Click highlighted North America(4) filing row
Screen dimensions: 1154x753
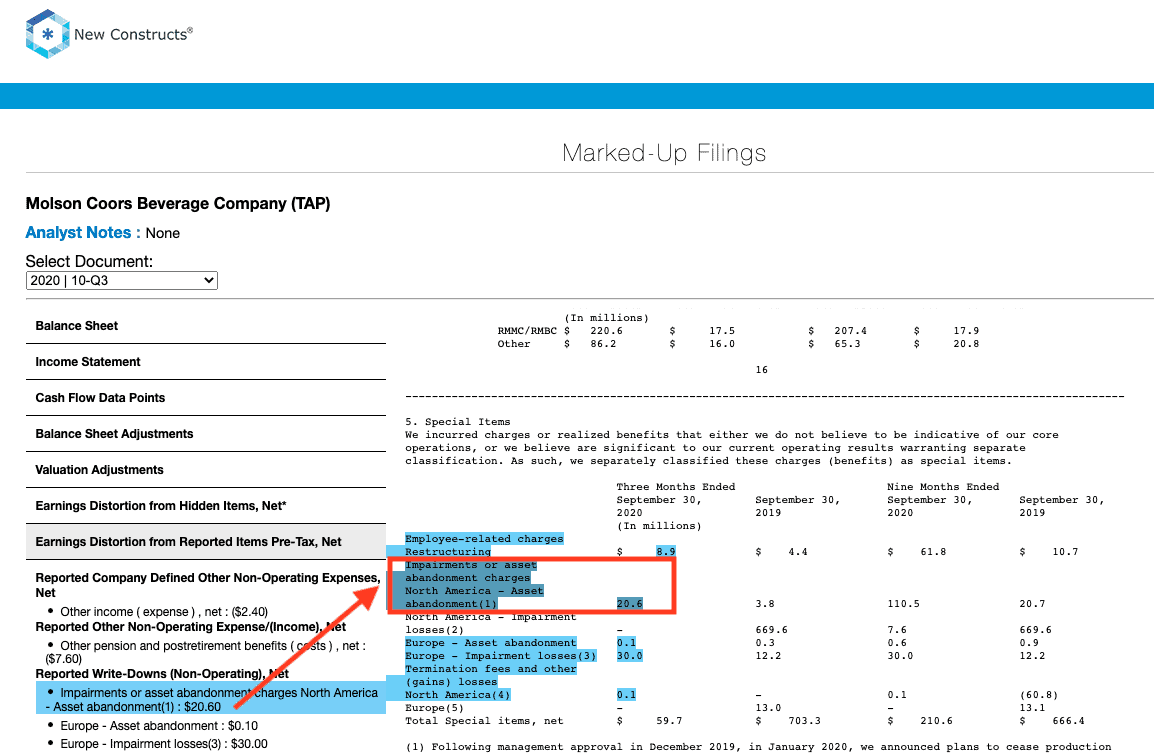458,696
